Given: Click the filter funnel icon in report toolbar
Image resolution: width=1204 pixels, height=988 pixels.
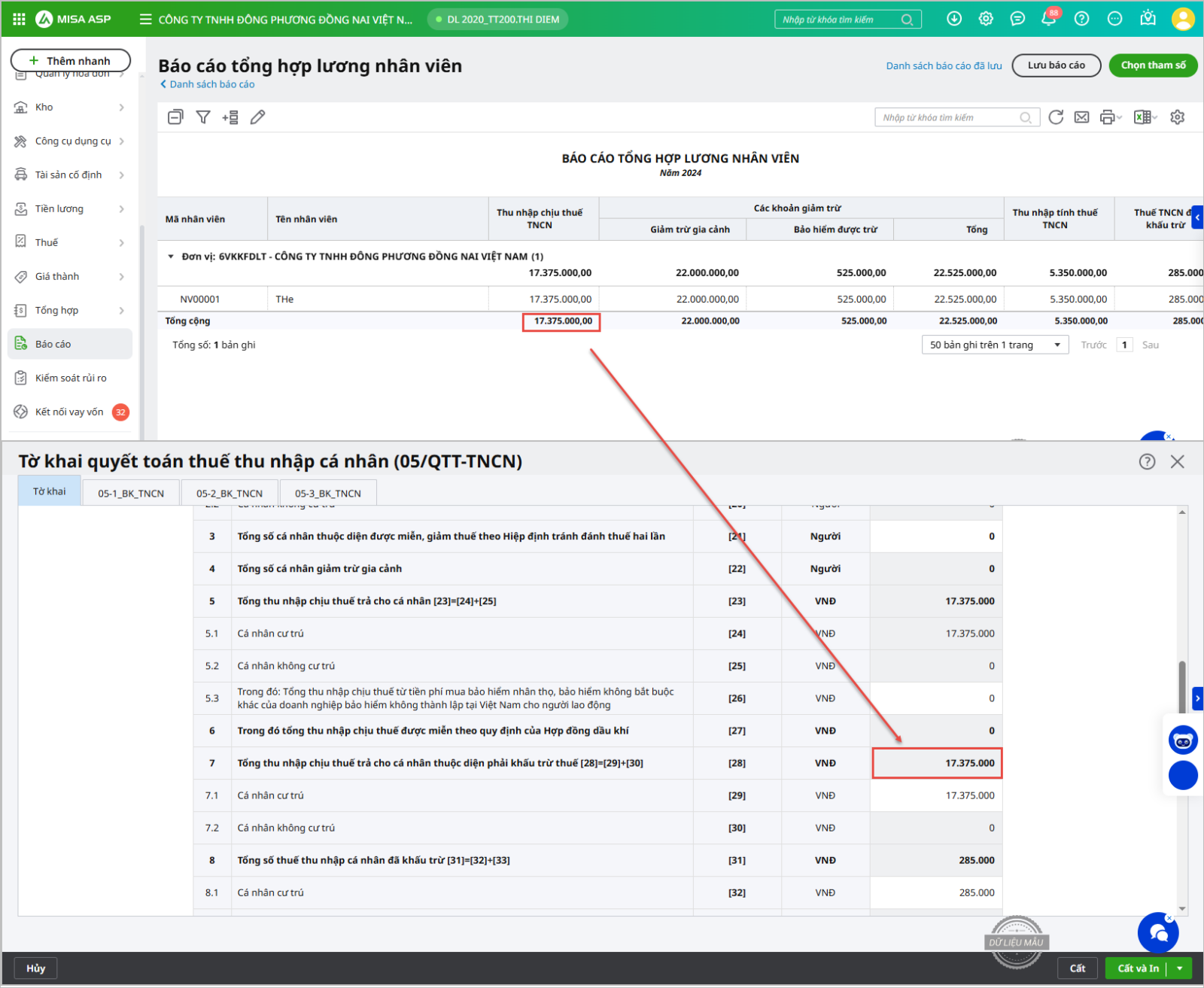Looking at the screenshot, I should point(203,117).
